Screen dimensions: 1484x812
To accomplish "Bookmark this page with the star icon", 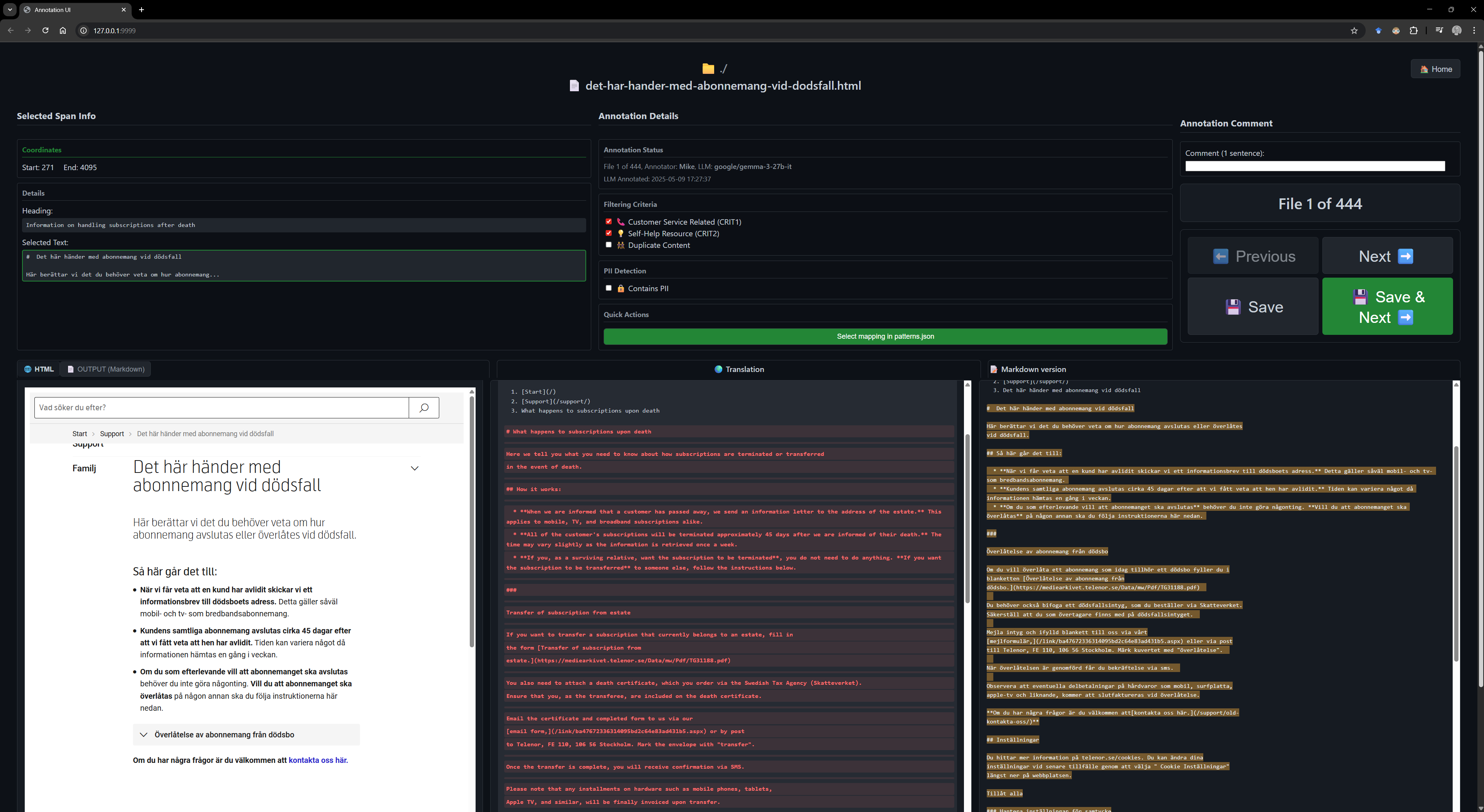I will [1354, 31].
